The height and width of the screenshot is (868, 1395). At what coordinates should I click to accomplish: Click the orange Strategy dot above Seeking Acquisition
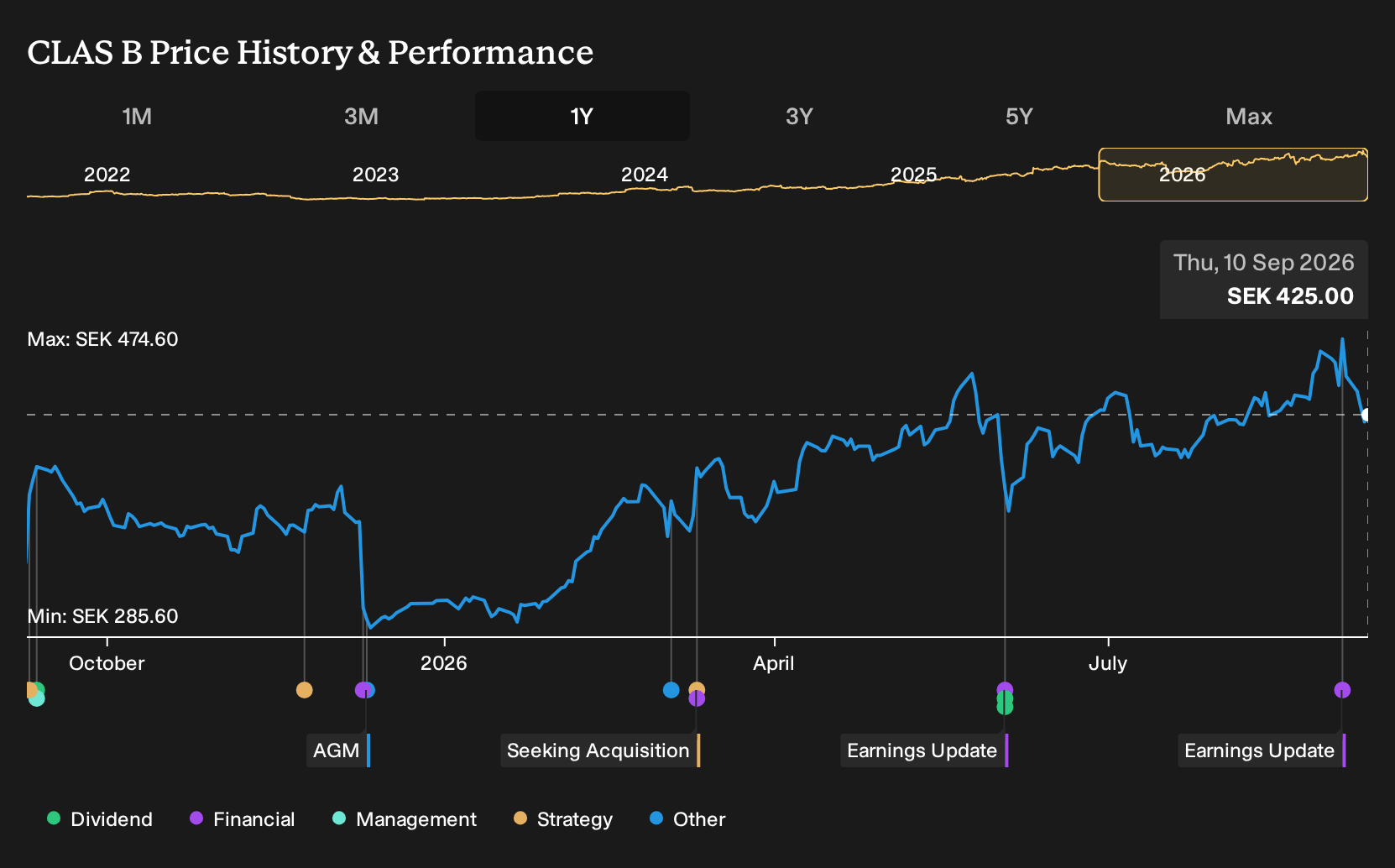pyautogui.click(x=697, y=689)
